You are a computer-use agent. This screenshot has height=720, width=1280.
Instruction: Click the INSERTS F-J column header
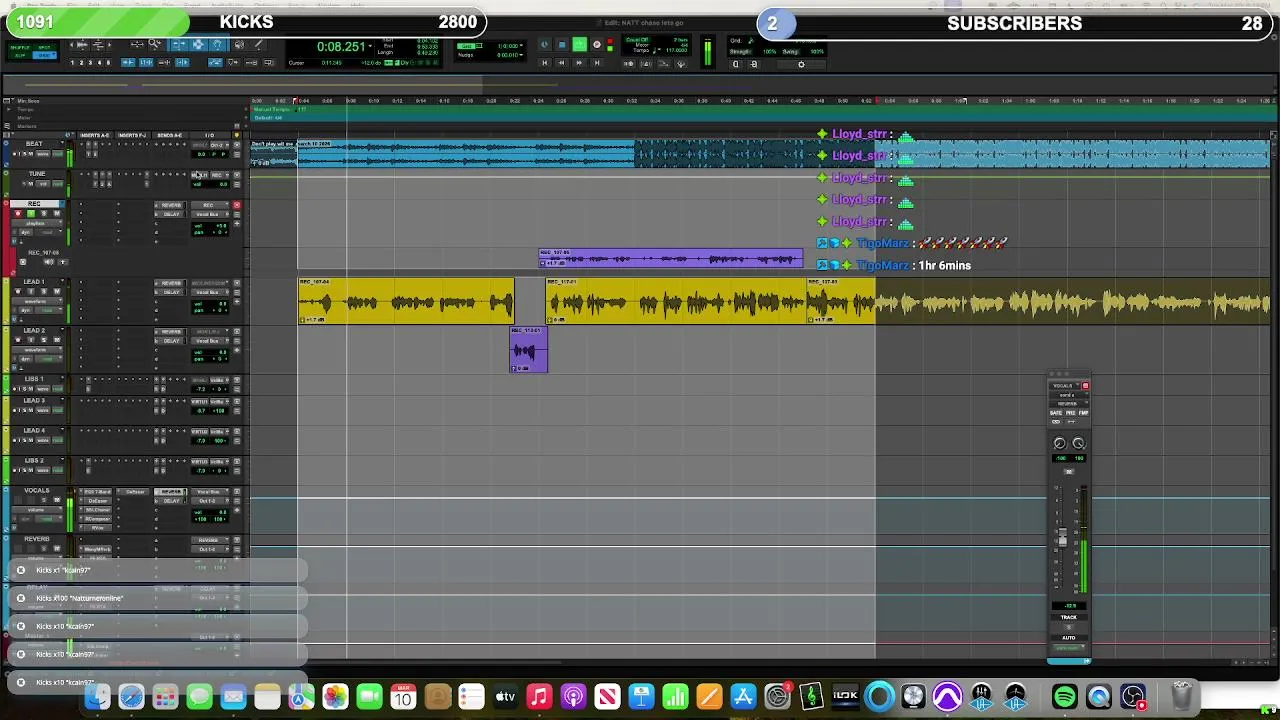click(x=132, y=135)
